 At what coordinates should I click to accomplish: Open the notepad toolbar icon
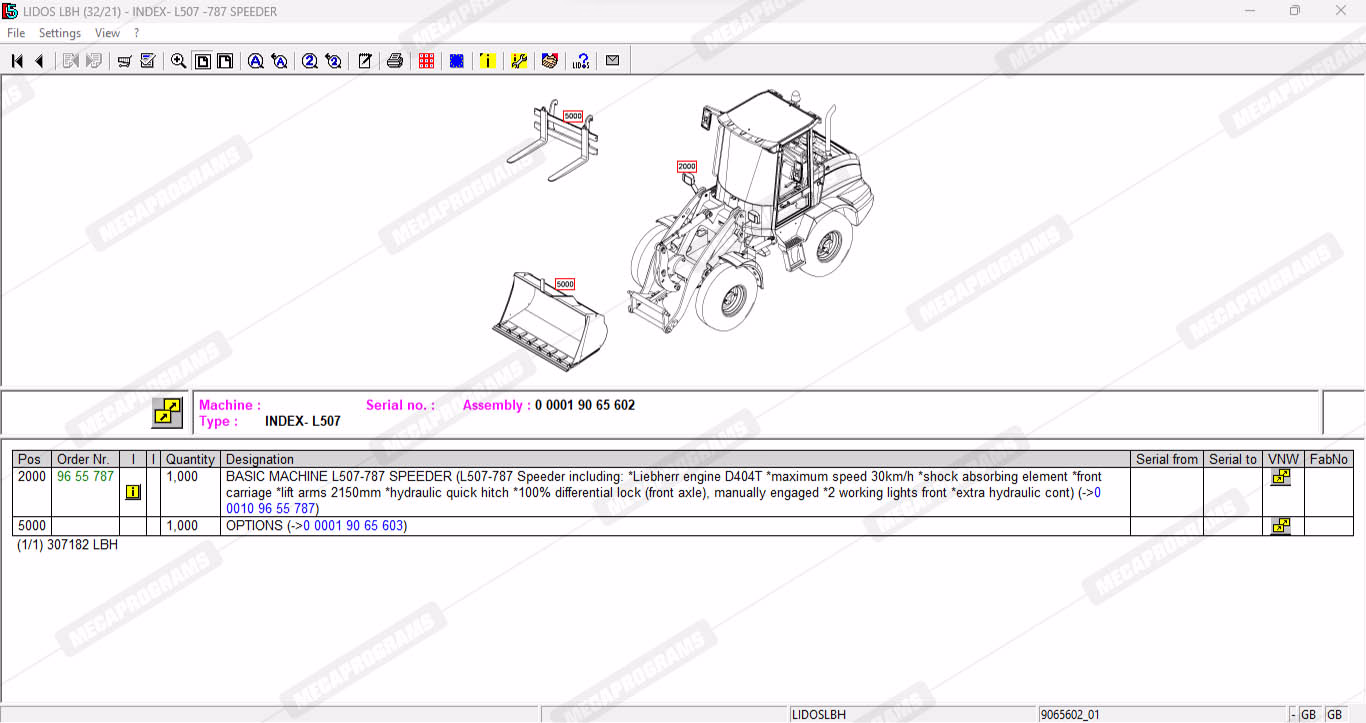[365, 61]
